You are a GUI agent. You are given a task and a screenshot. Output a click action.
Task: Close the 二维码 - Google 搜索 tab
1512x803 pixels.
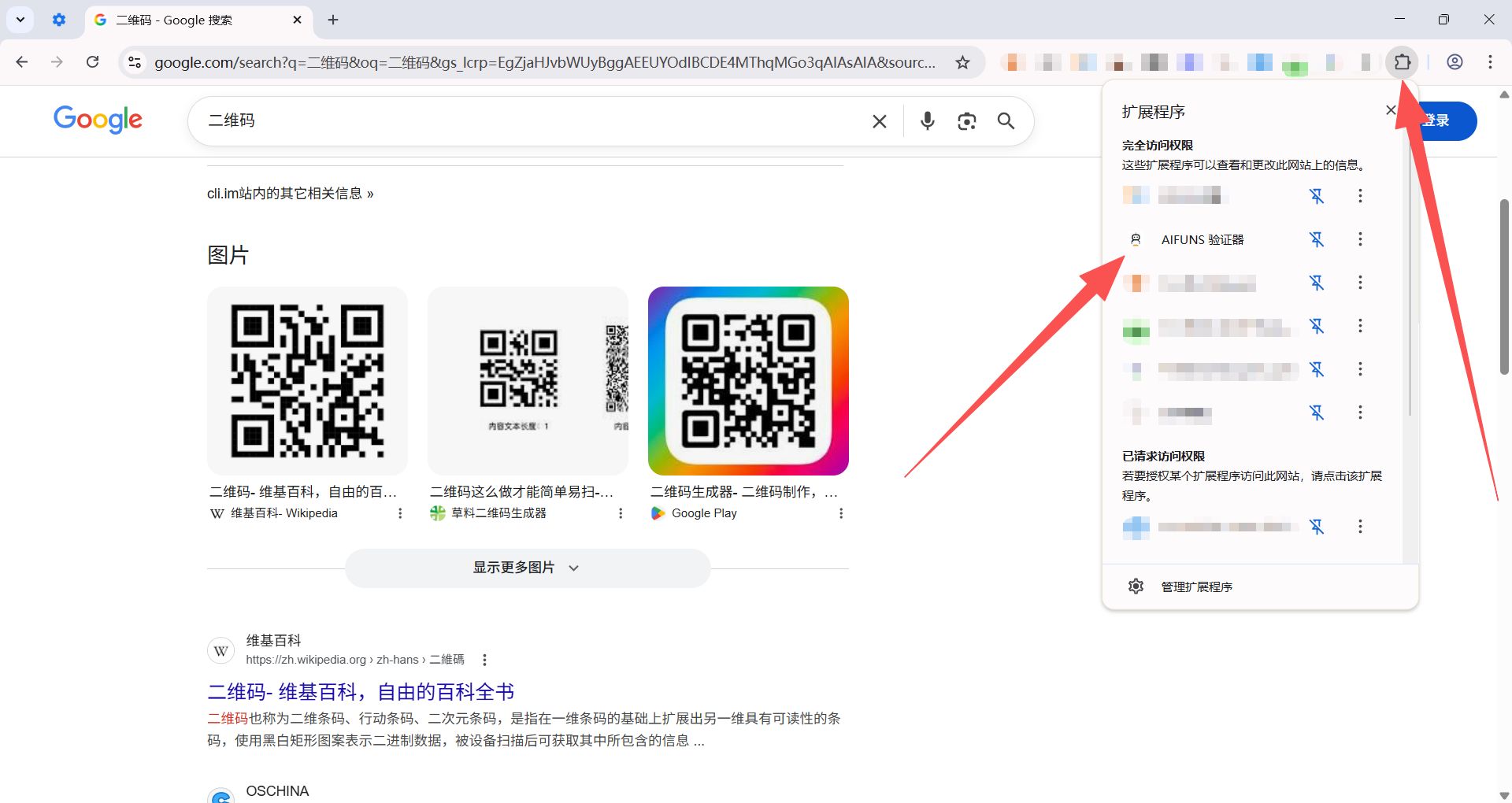(297, 20)
